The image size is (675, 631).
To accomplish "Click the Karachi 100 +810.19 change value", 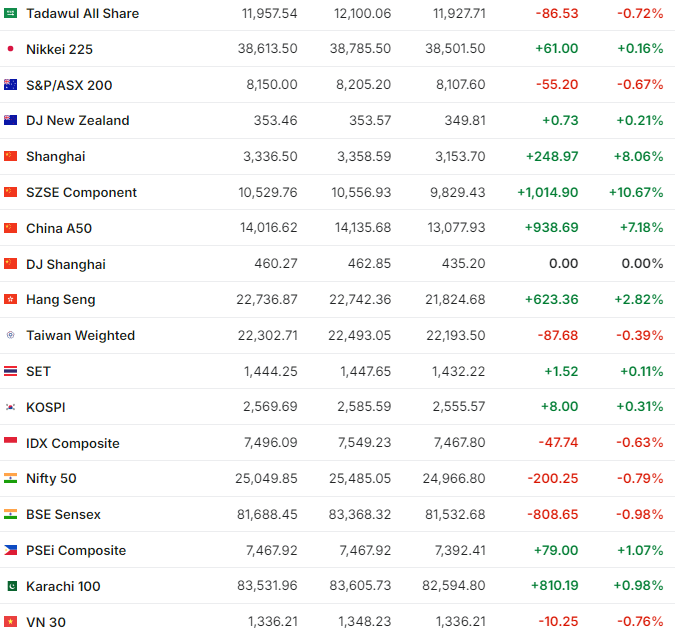I will coord(546,586).
